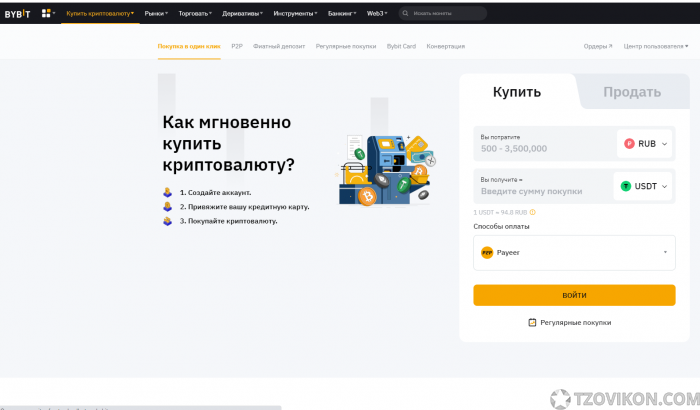Expand the USDT coin dropdown
This screenshot has height=410, width=700.
(643, 186)
